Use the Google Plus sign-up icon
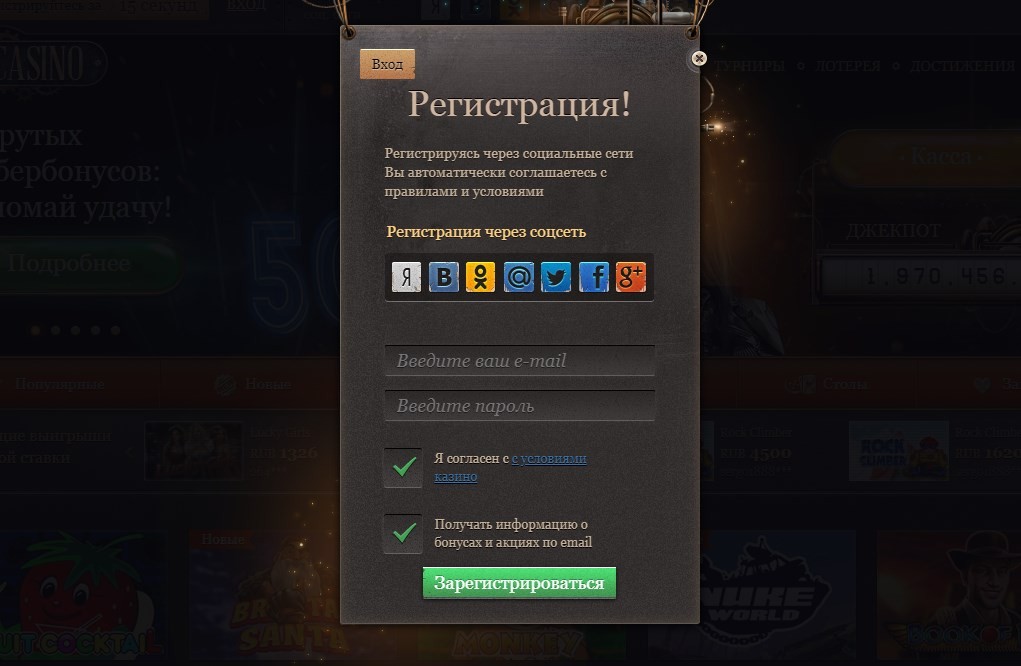 tap(631, 277)
